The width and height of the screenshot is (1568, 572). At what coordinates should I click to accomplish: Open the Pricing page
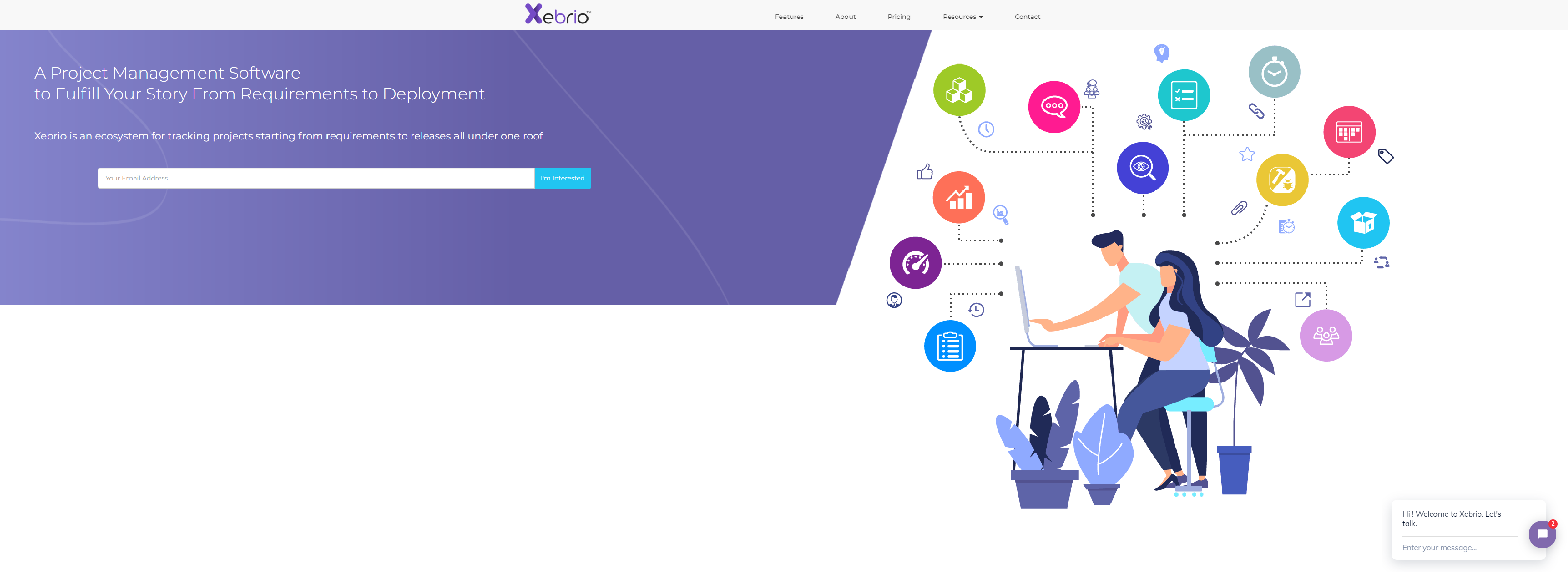point(899,17)
